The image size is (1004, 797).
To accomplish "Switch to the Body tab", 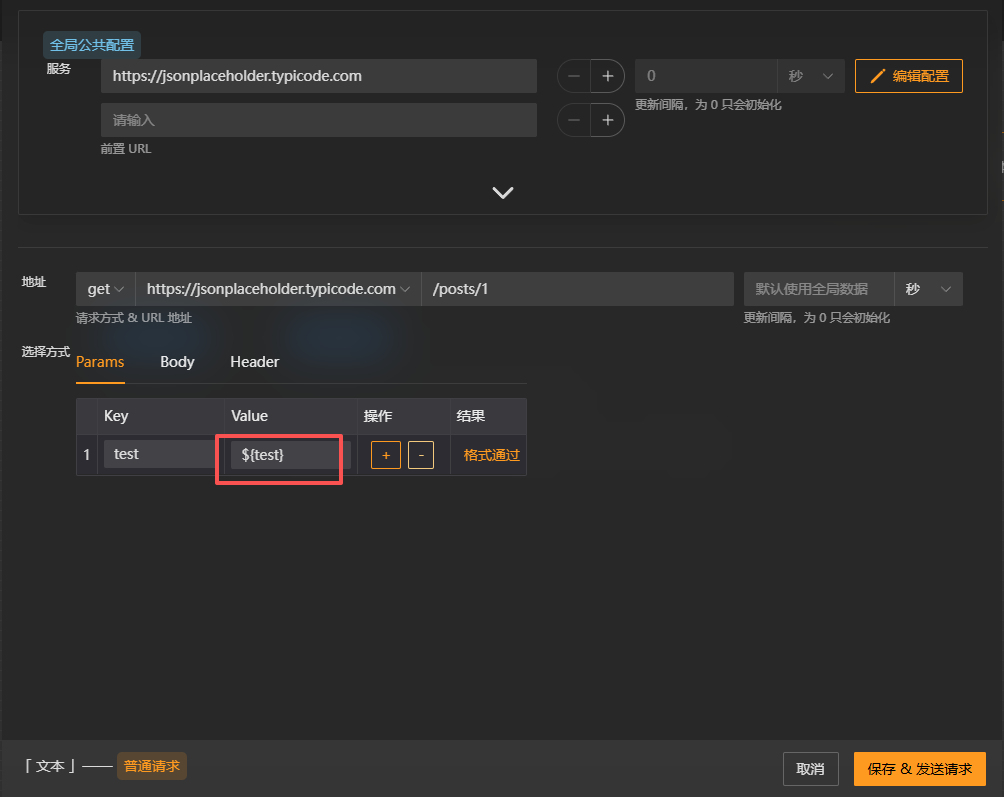I will tap(177, 362).
